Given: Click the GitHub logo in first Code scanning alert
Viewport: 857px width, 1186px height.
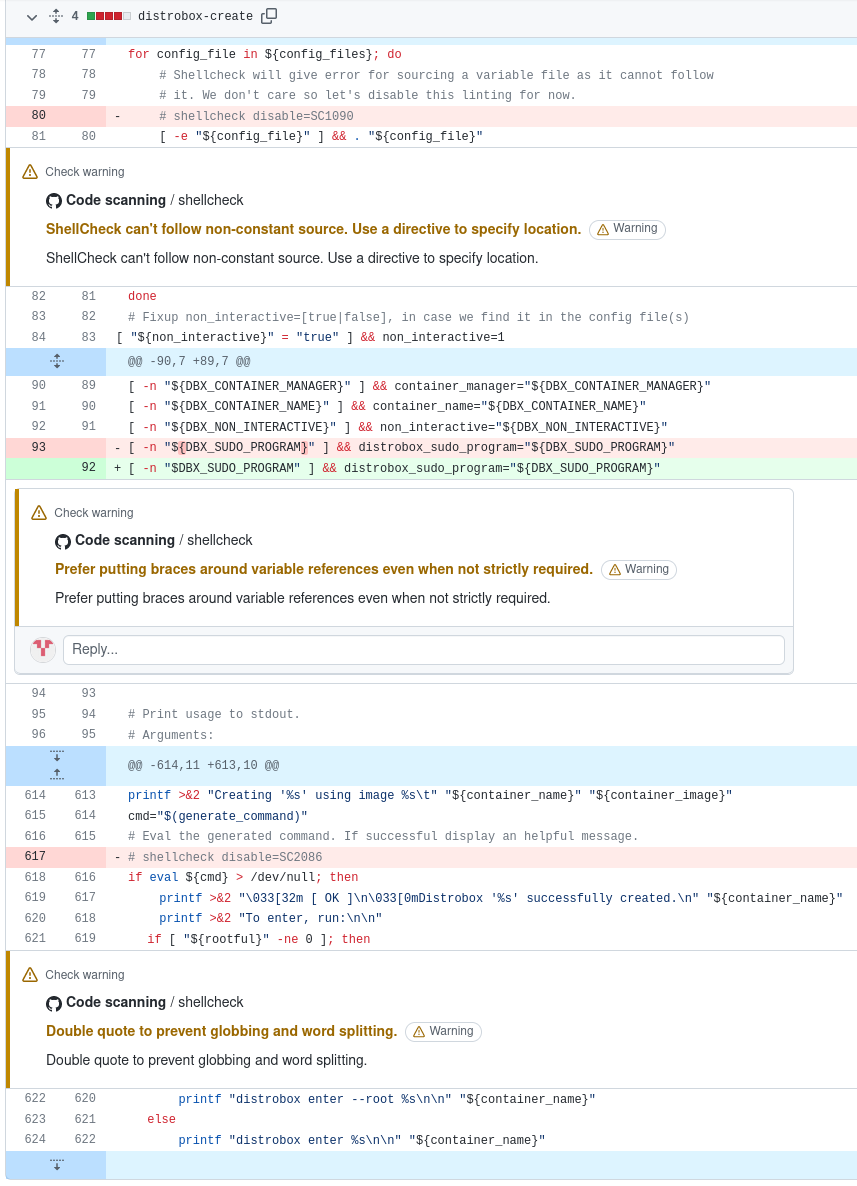Looking at the screenshot, I should pyautogui.click(x=54, y=200).
